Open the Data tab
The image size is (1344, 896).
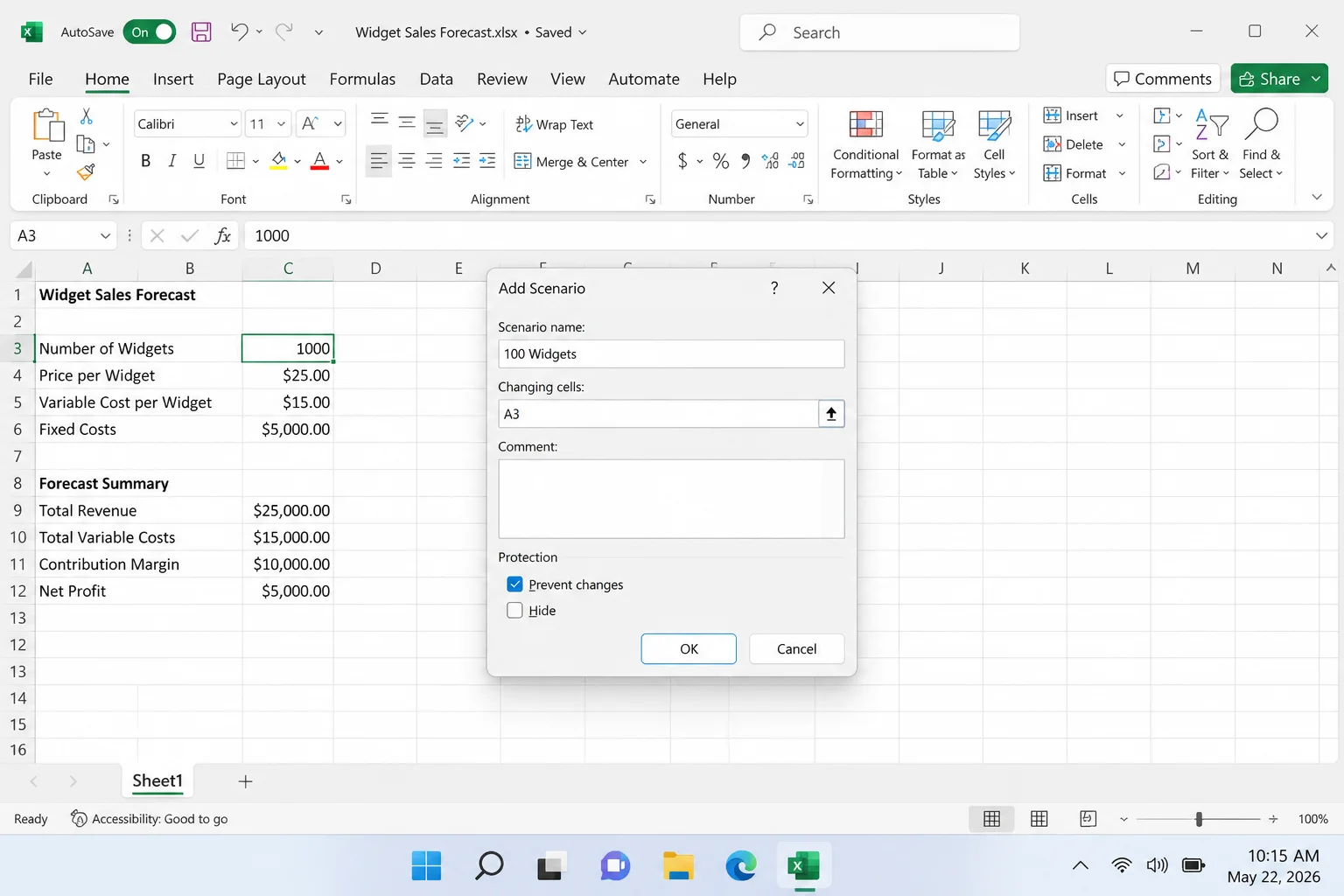click(436, 79)
